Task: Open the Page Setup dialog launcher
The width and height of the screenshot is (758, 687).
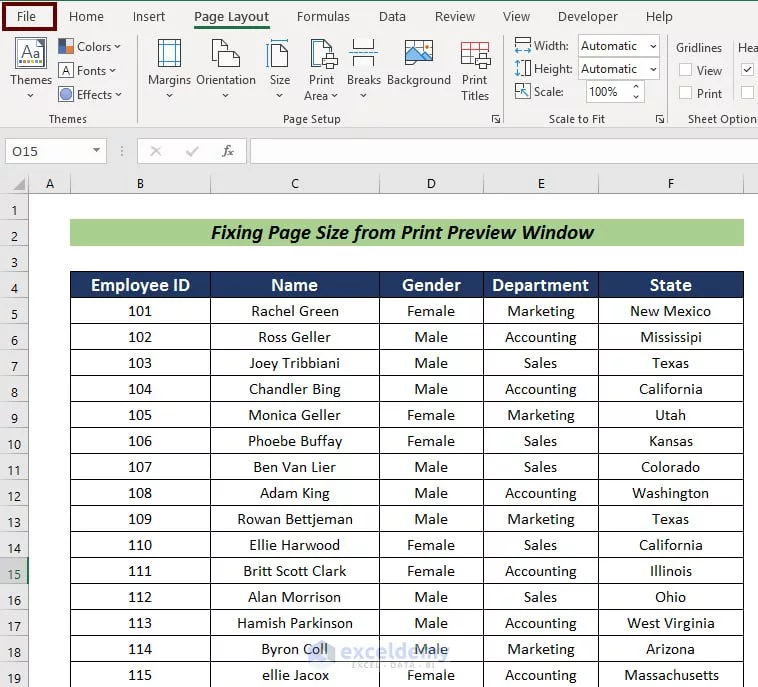Action: [x=495, y=119]
